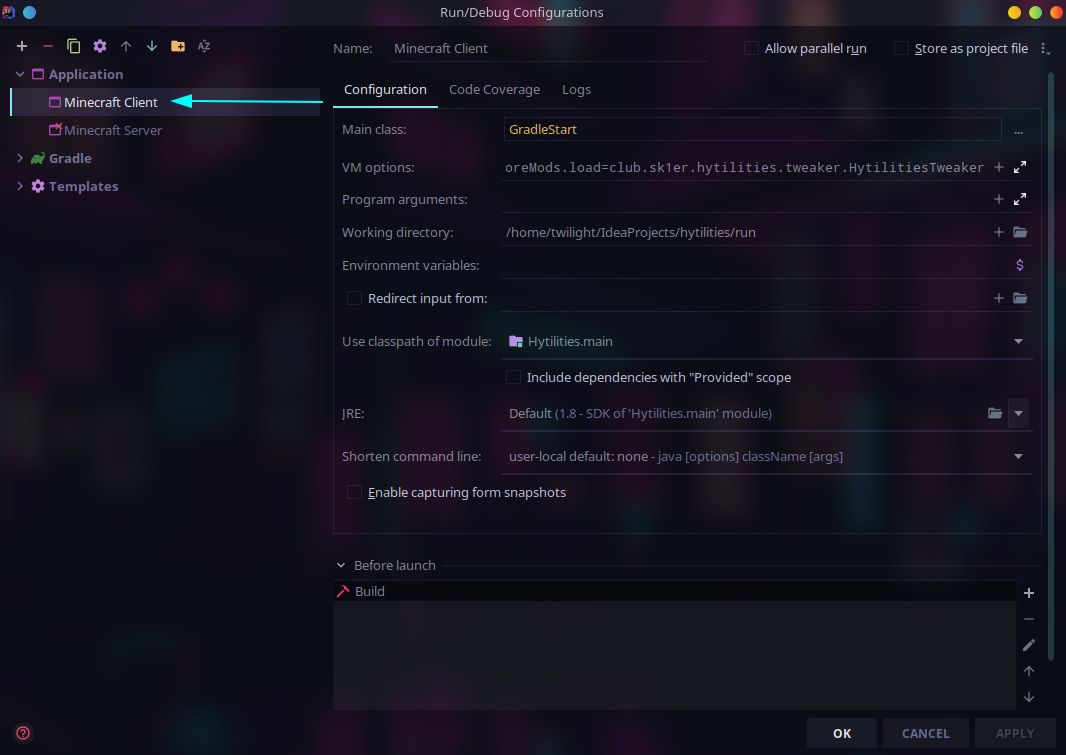Edit environment variables dollar icon
1066x755 pixels.
click(1020, 265)
